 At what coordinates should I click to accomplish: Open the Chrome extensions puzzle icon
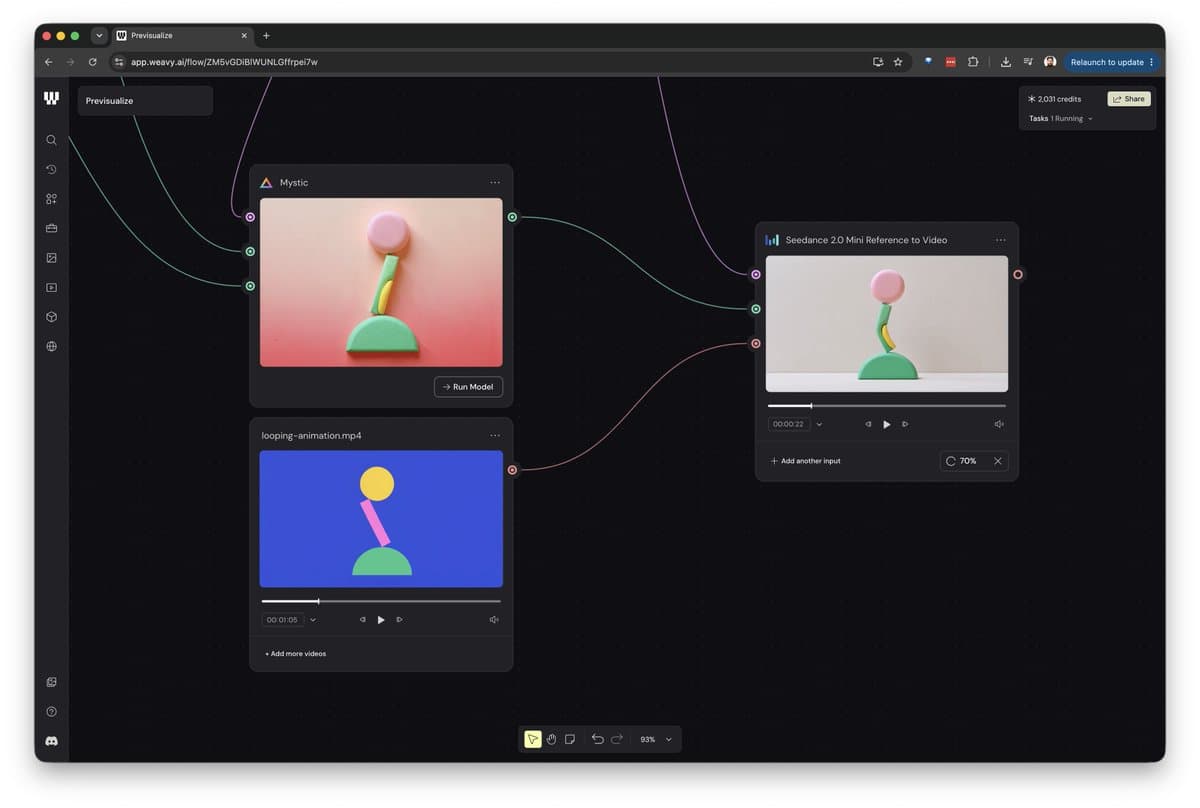pyautogui.click(x=973, y=62)
